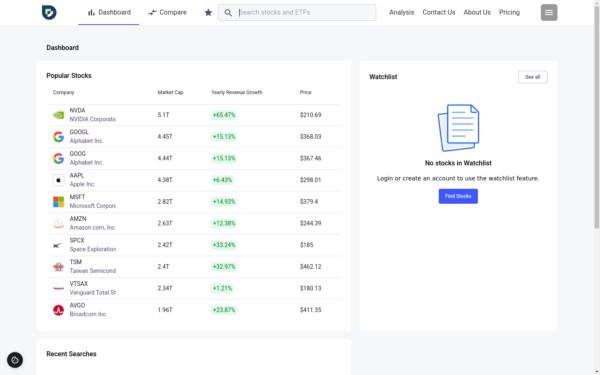Open the Pricing page

(509, 12)
